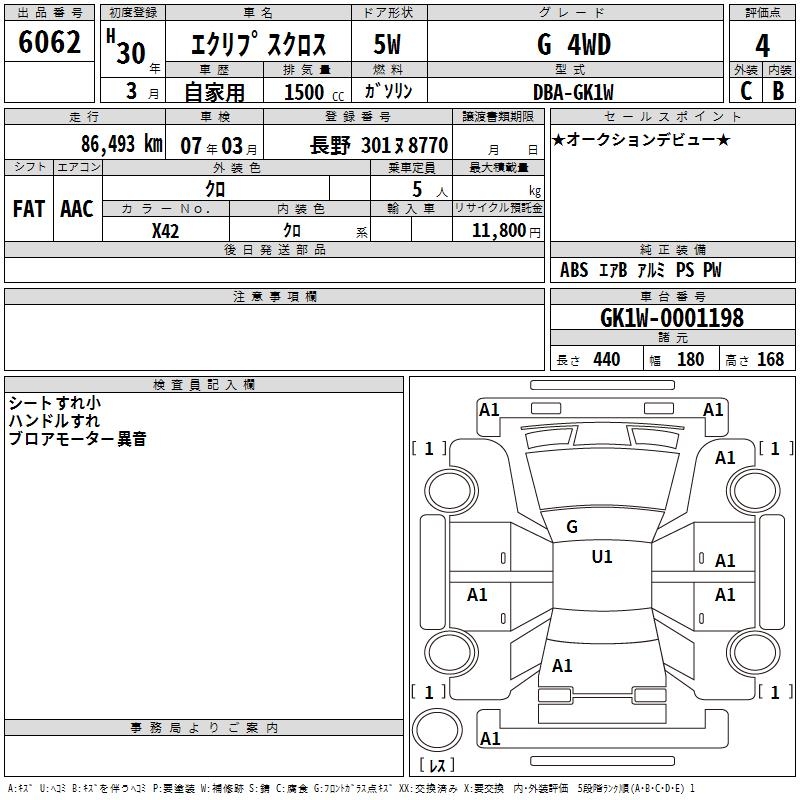Click the 評価点 header
Image resolution: width=800 pixels, height=800 pixels.
pos(762,13)
